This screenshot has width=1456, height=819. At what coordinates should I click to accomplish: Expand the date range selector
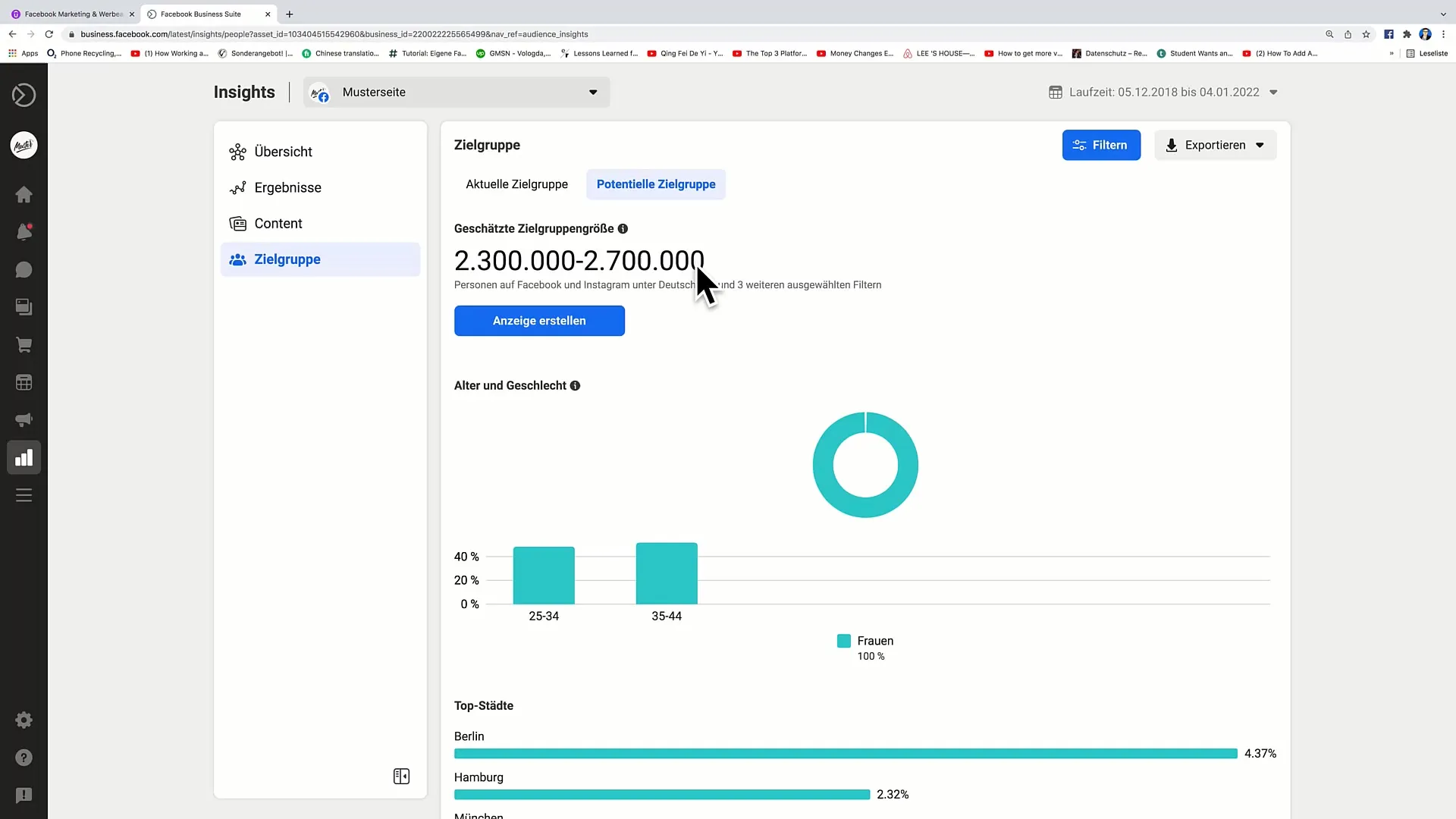coord(1275,92)
